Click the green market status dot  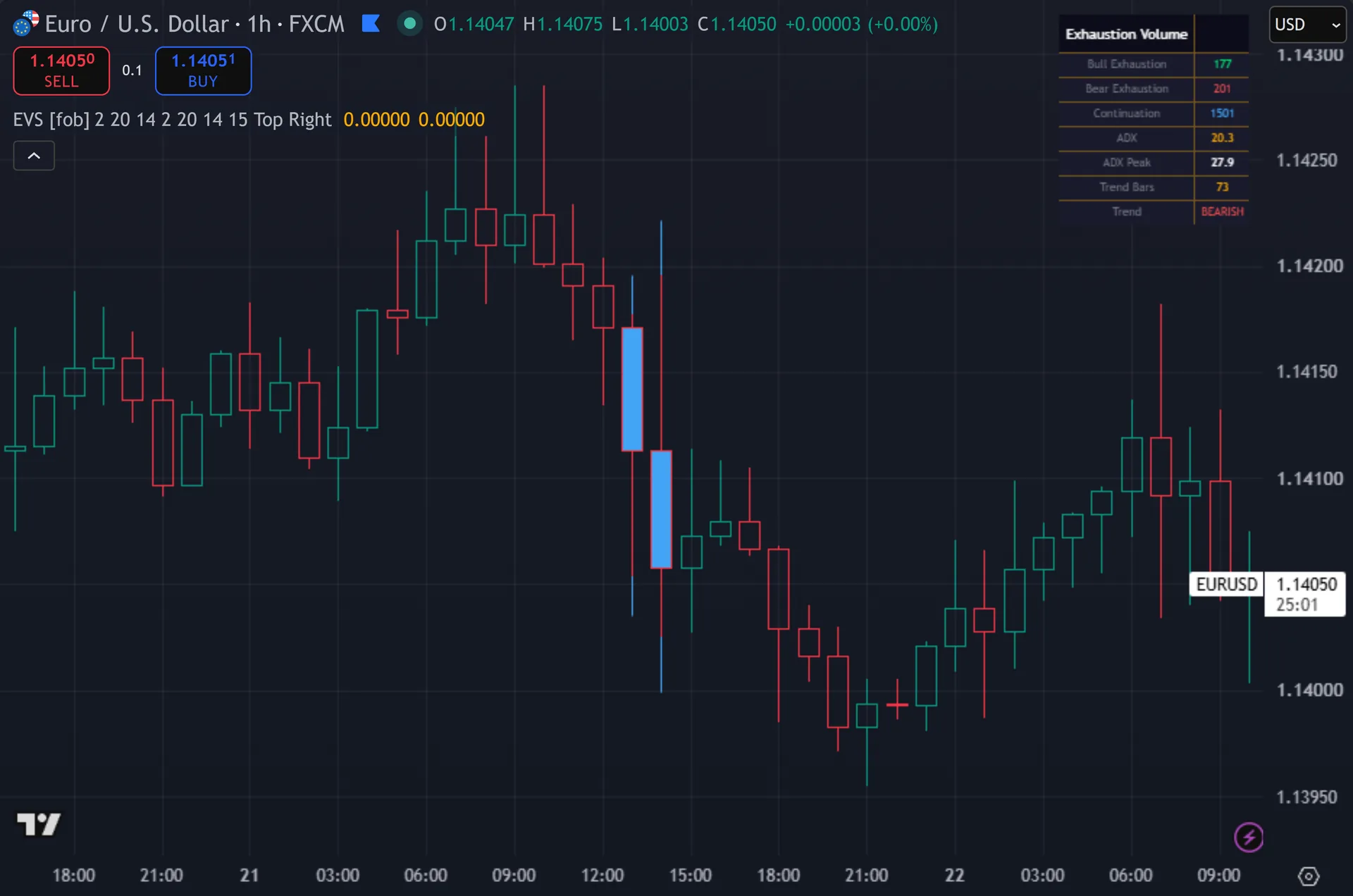409,24
